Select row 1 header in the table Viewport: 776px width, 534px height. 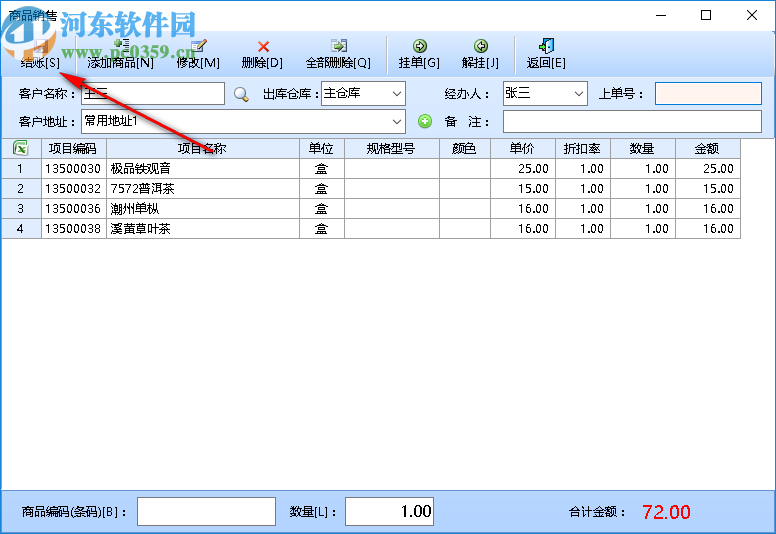[x=21, y=169]
